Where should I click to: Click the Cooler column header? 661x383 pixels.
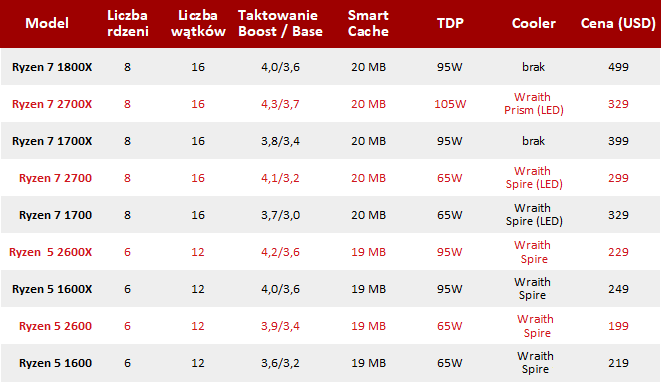coord(533,23)
